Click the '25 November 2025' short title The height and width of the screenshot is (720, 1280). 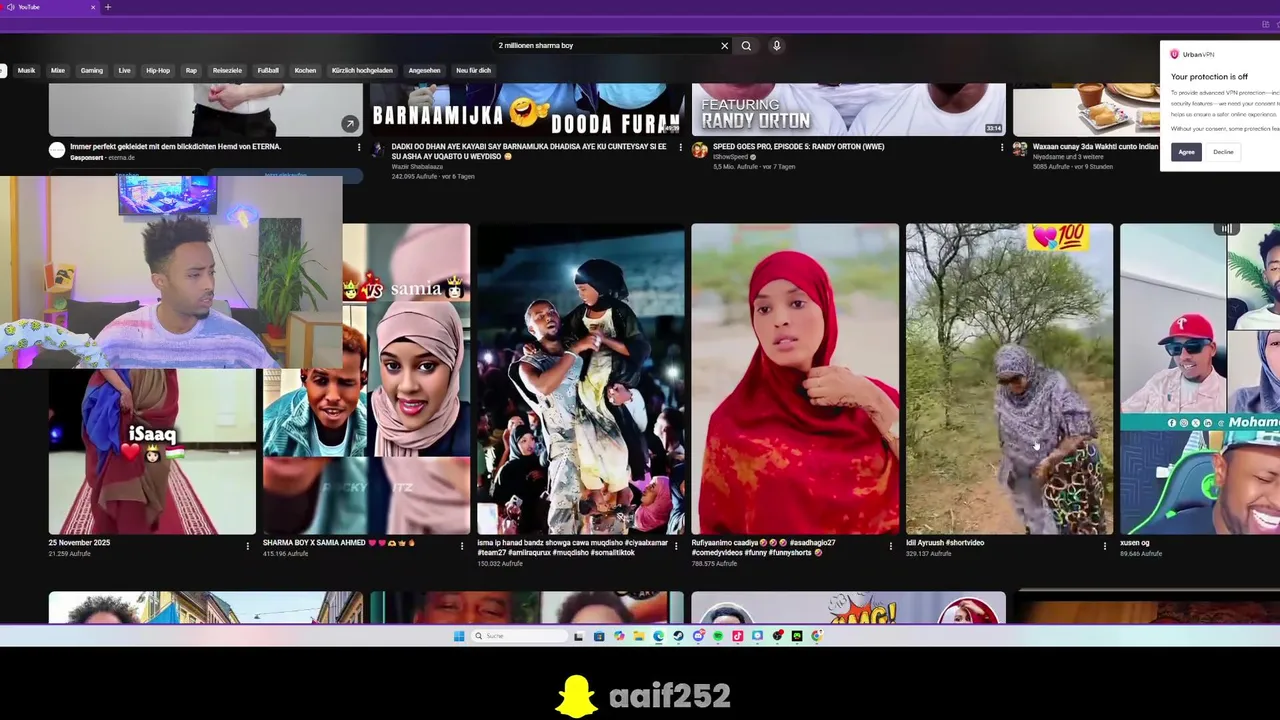point(79,543)
